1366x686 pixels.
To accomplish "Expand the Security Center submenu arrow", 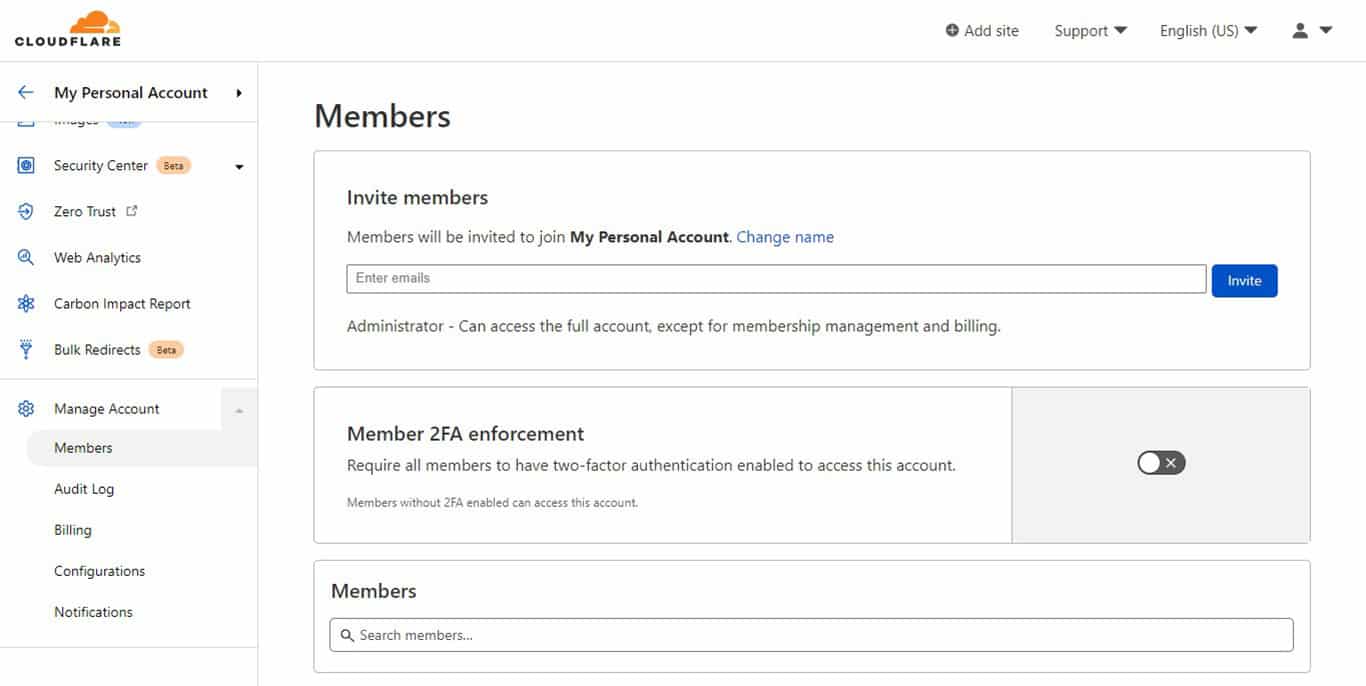I will point(239,167).
